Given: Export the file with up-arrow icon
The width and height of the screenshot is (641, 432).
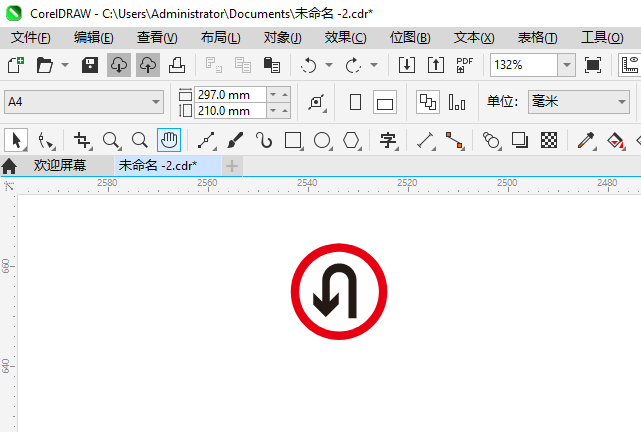Looking at the screenshot, I should coord(436,65).
